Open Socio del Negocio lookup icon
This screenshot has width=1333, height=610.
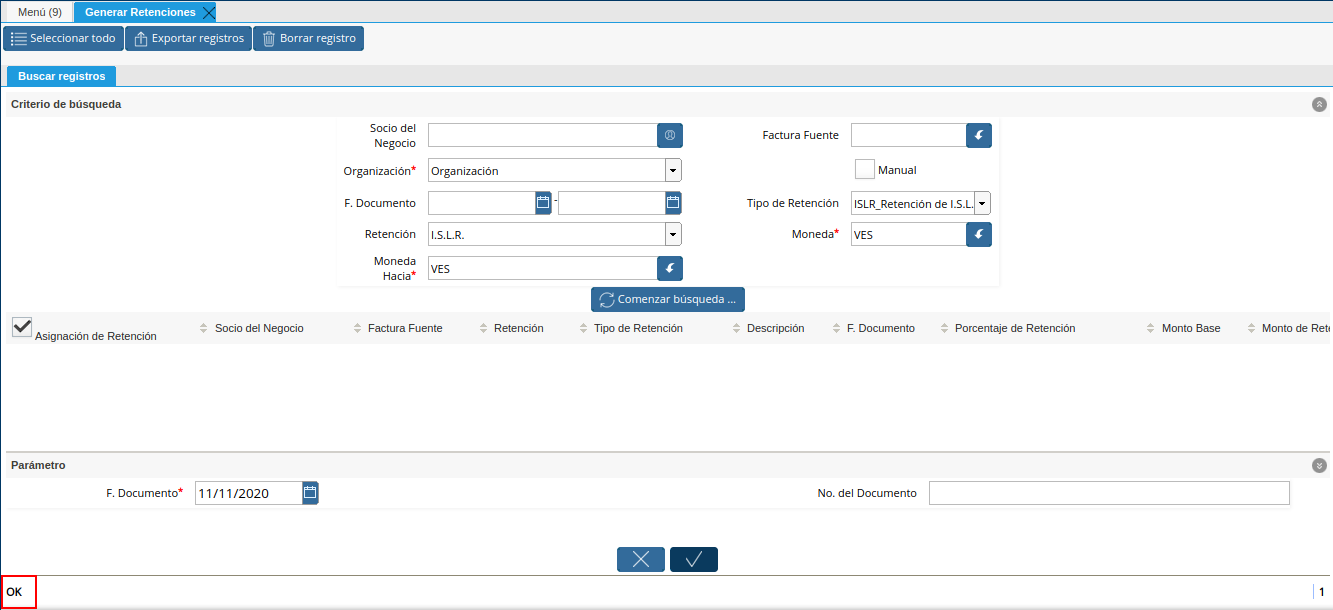[670, 135]
